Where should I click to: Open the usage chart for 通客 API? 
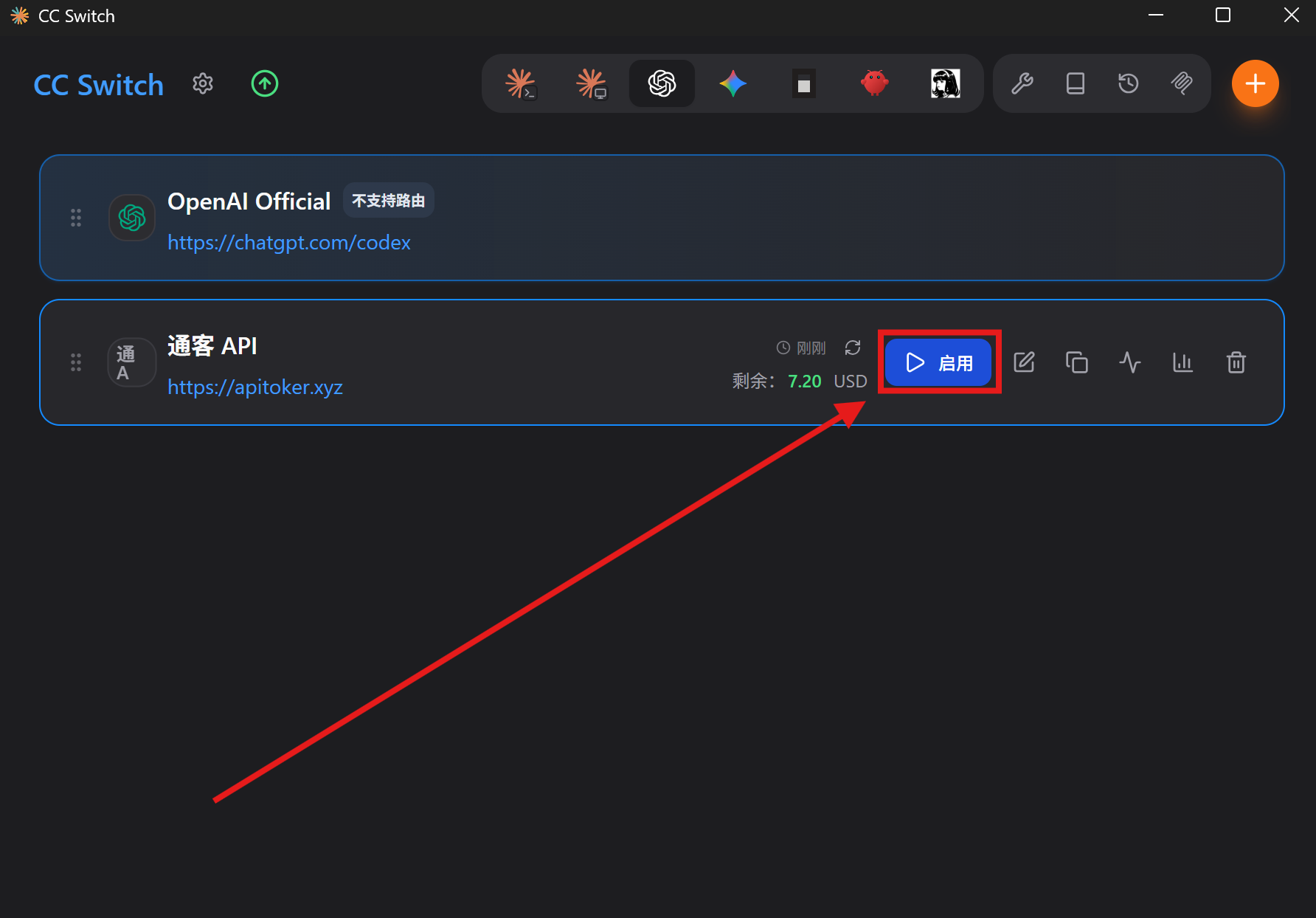1183,362
